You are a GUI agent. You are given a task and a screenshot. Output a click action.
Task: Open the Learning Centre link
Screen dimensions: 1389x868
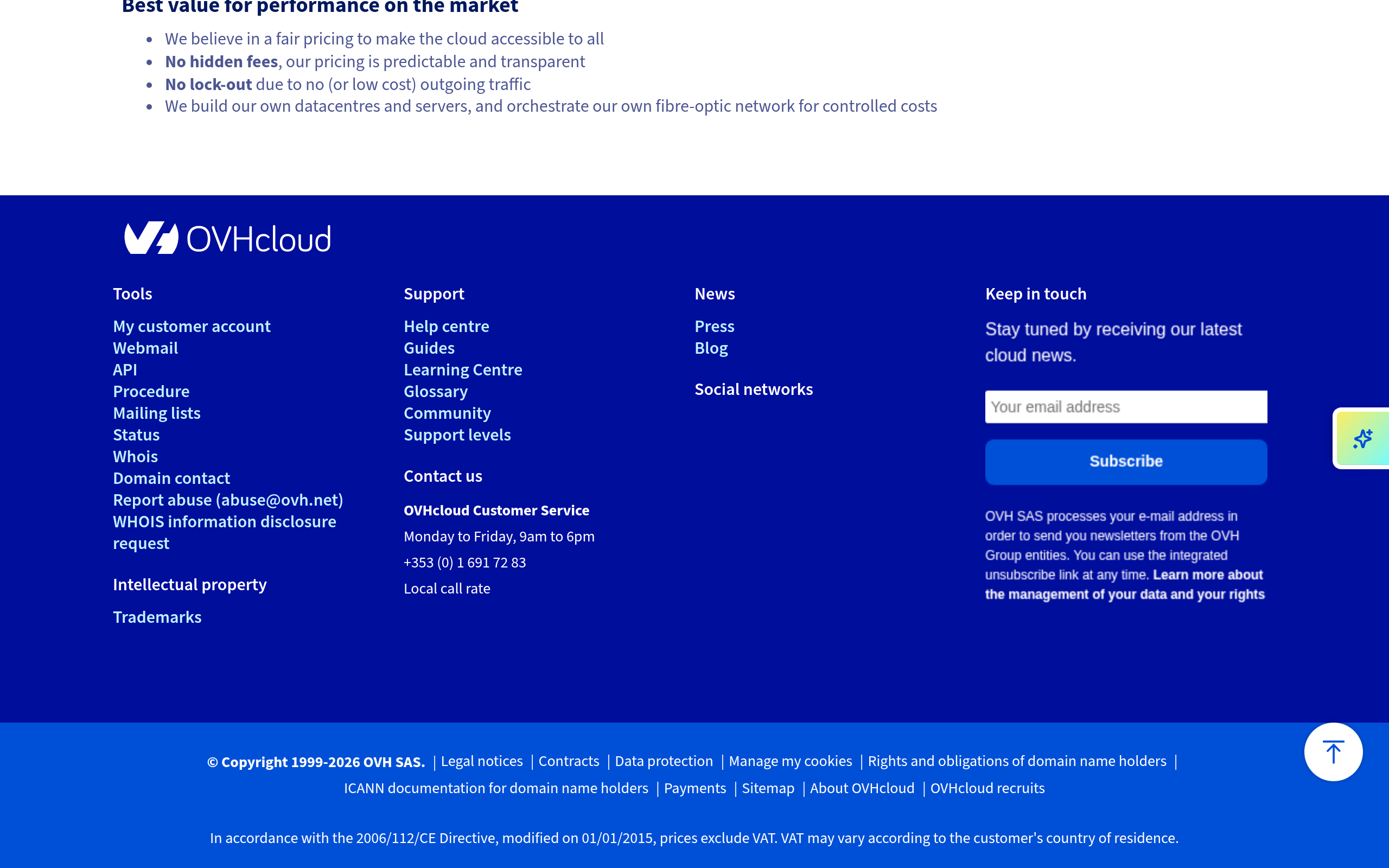pyautogui.click(x=463, y=369)
